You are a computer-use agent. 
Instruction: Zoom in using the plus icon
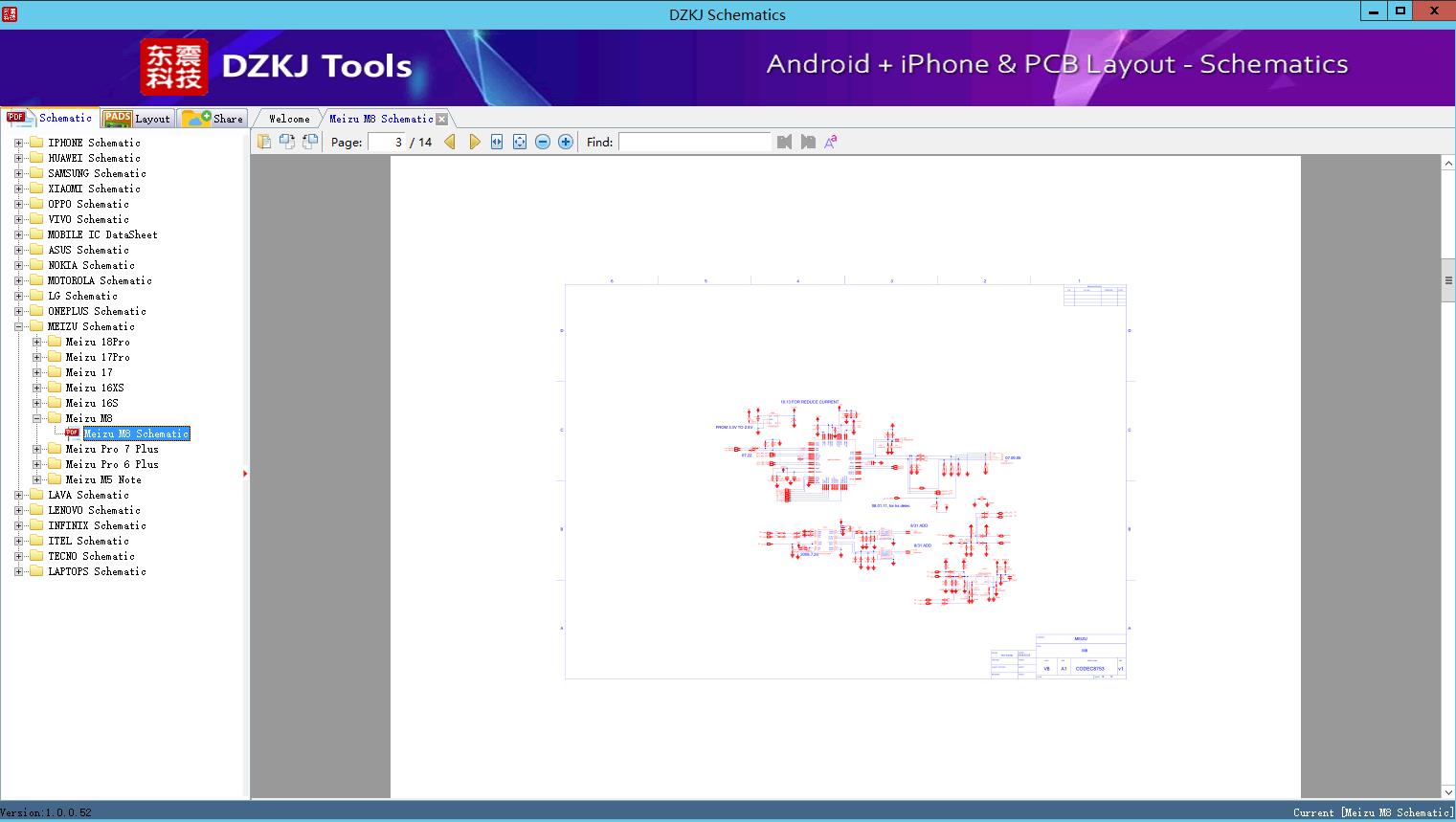point(565,141)
